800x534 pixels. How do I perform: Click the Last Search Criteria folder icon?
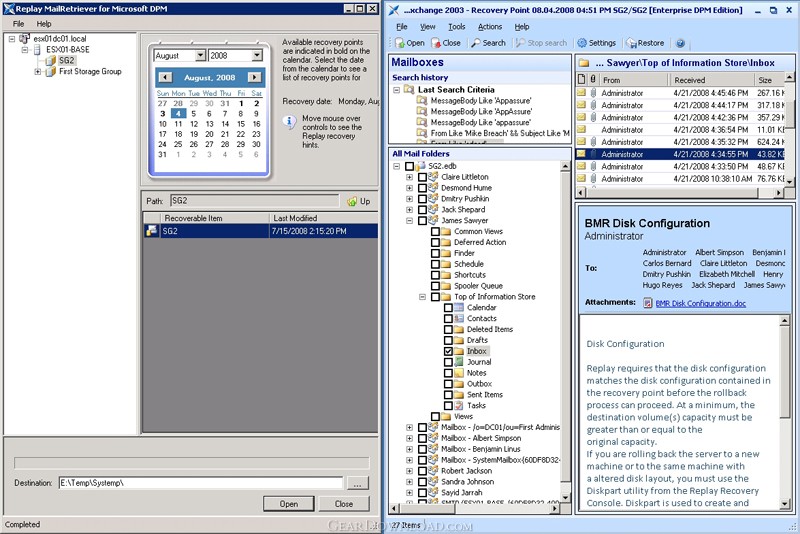(409, 90)
